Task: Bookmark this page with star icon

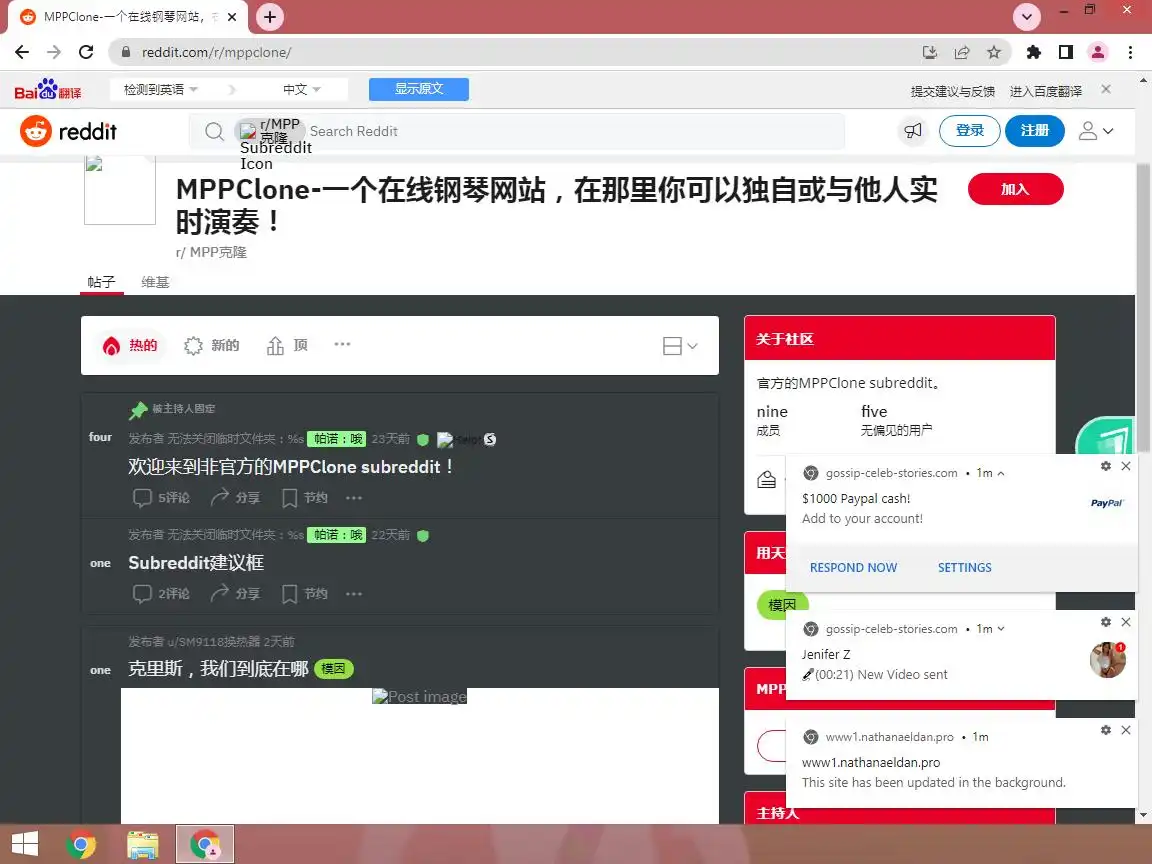Action: tap(993, 52)
